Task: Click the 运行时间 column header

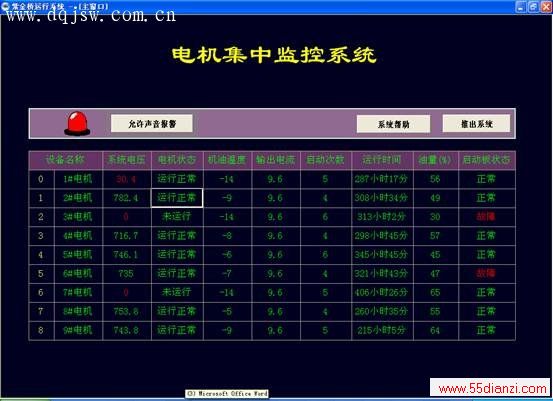Action: click(x=382, y=160)
